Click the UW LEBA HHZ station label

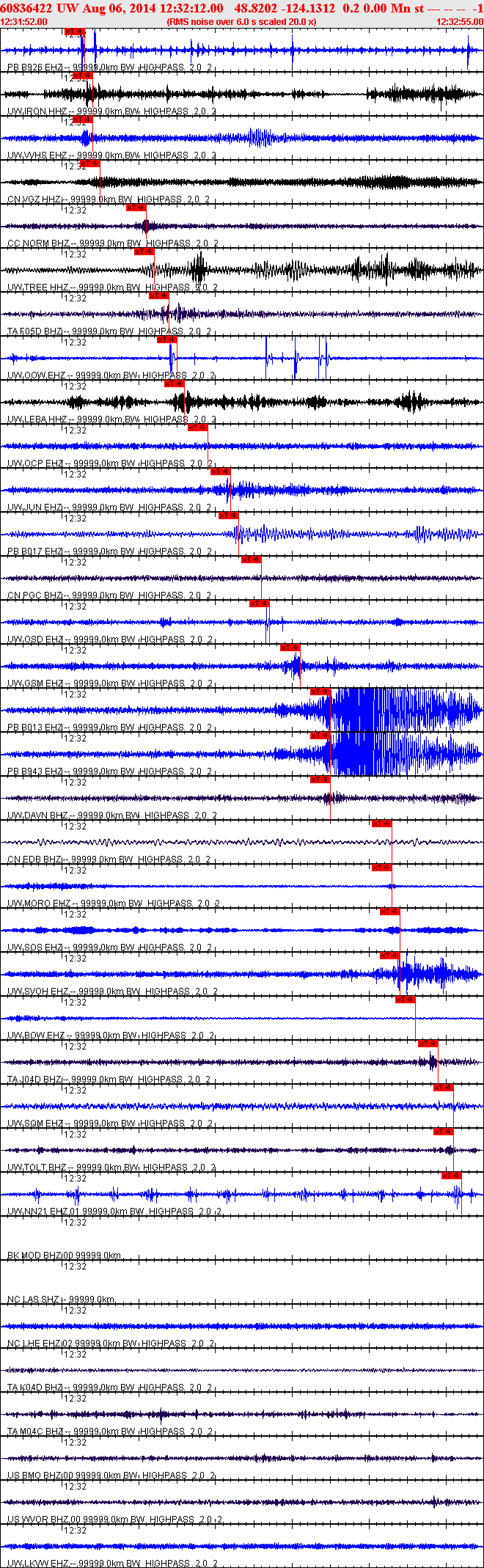tap(37, 419)
